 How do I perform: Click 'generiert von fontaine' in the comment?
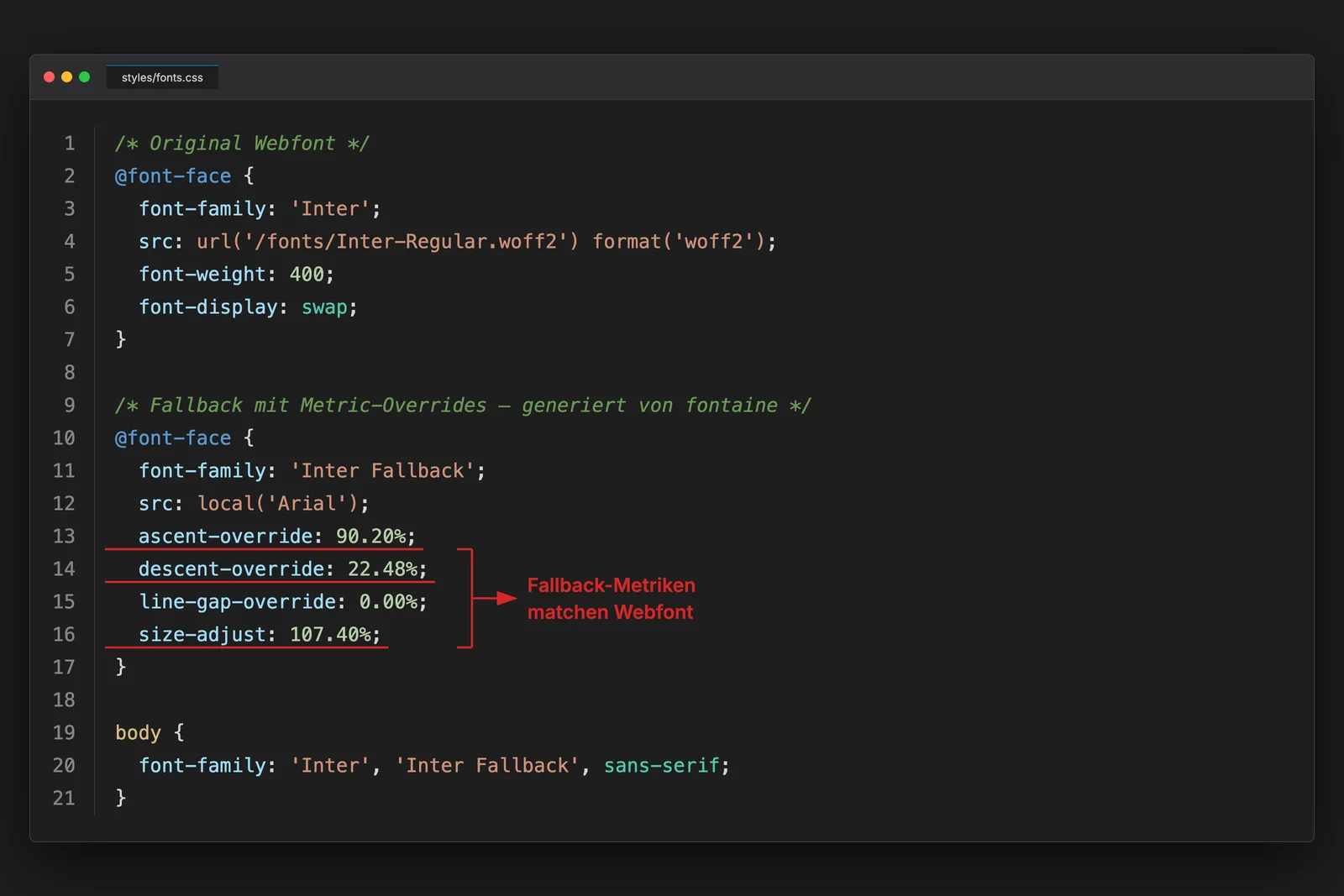649,406
